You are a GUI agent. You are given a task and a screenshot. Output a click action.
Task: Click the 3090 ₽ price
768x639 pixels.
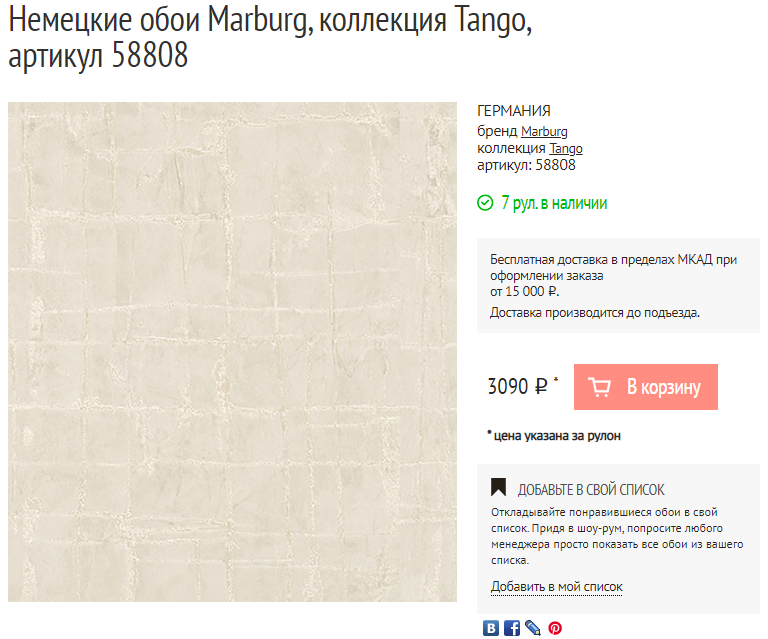517,386
